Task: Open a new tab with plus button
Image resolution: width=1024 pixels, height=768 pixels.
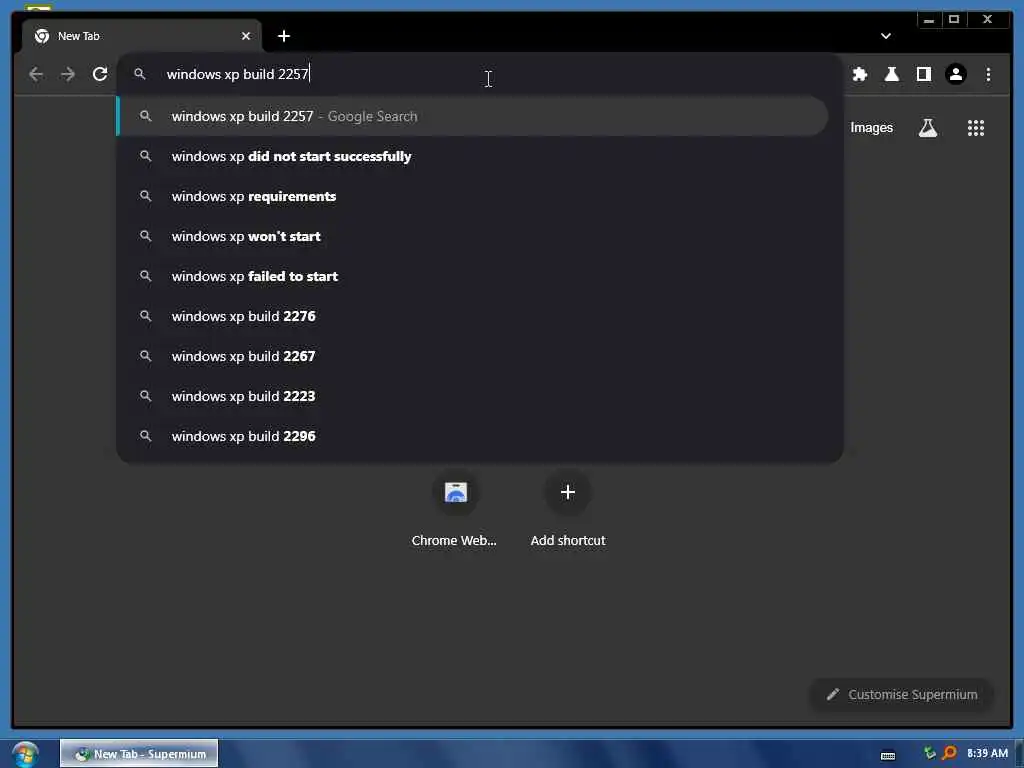Action: (283, 36)
